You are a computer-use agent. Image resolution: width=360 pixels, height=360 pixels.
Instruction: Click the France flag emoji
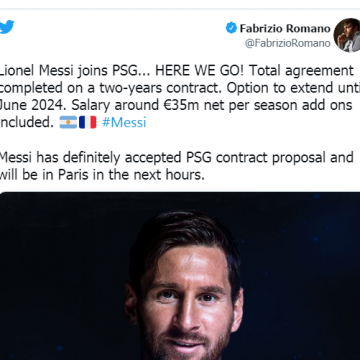[x=87, y=122]
